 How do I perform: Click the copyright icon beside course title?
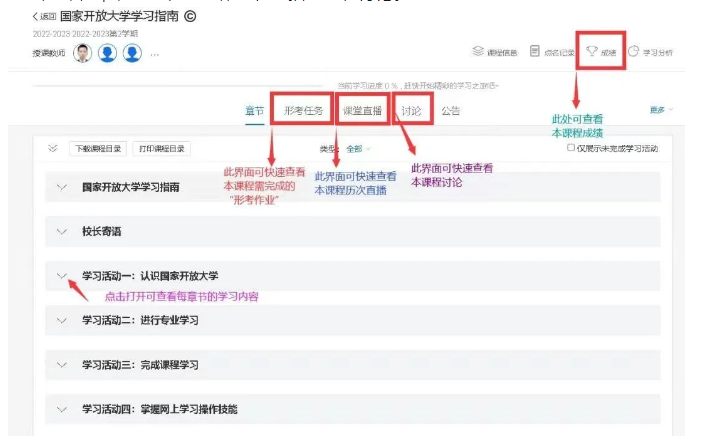190,17
